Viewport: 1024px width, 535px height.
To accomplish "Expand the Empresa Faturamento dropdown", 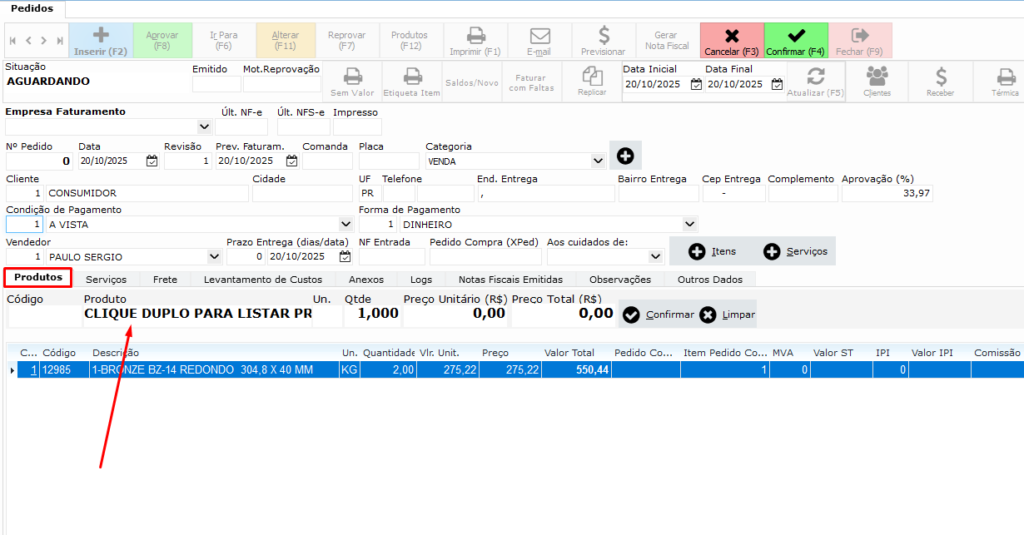I will click(x=204, y=127).
